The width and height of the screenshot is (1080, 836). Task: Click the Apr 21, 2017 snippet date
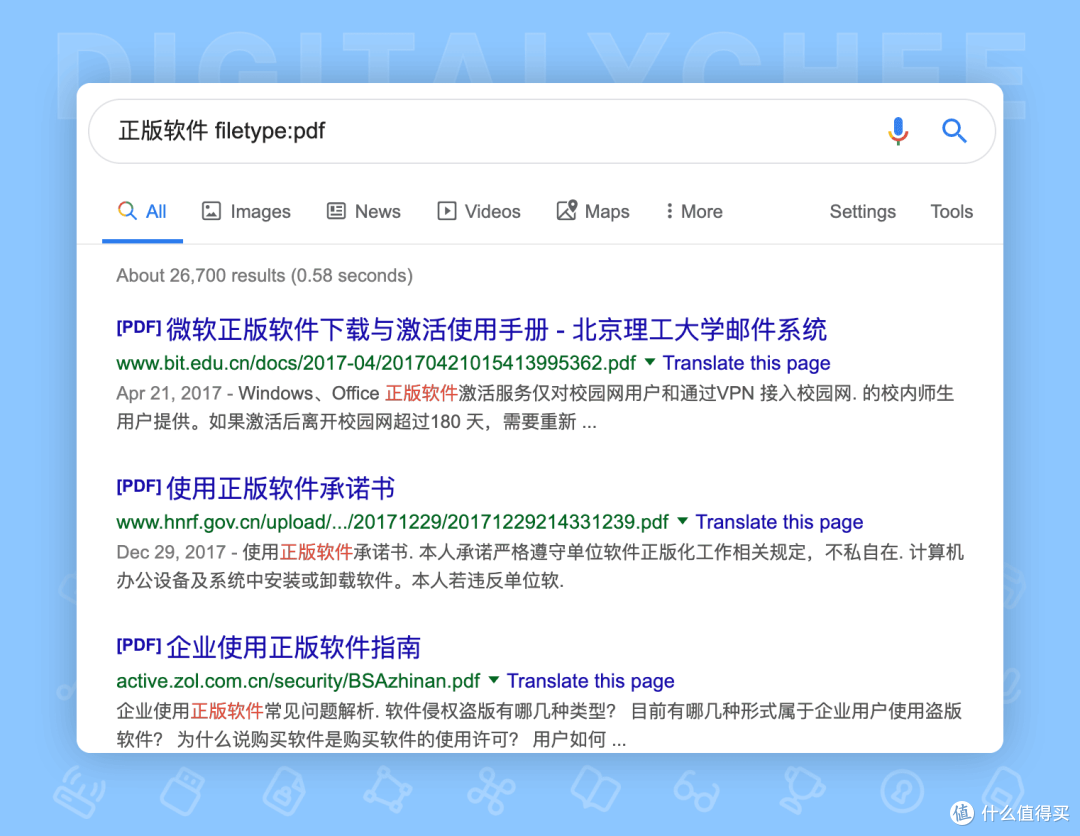coord(169,393)
